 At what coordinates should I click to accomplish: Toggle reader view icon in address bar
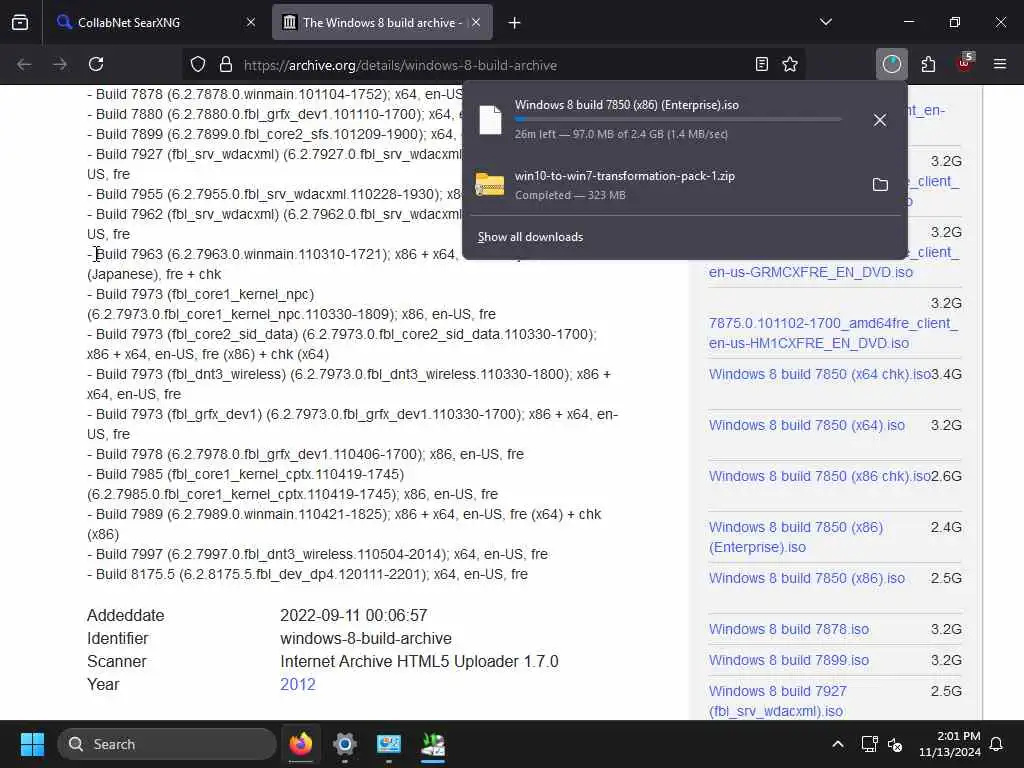tap(761, 64)
